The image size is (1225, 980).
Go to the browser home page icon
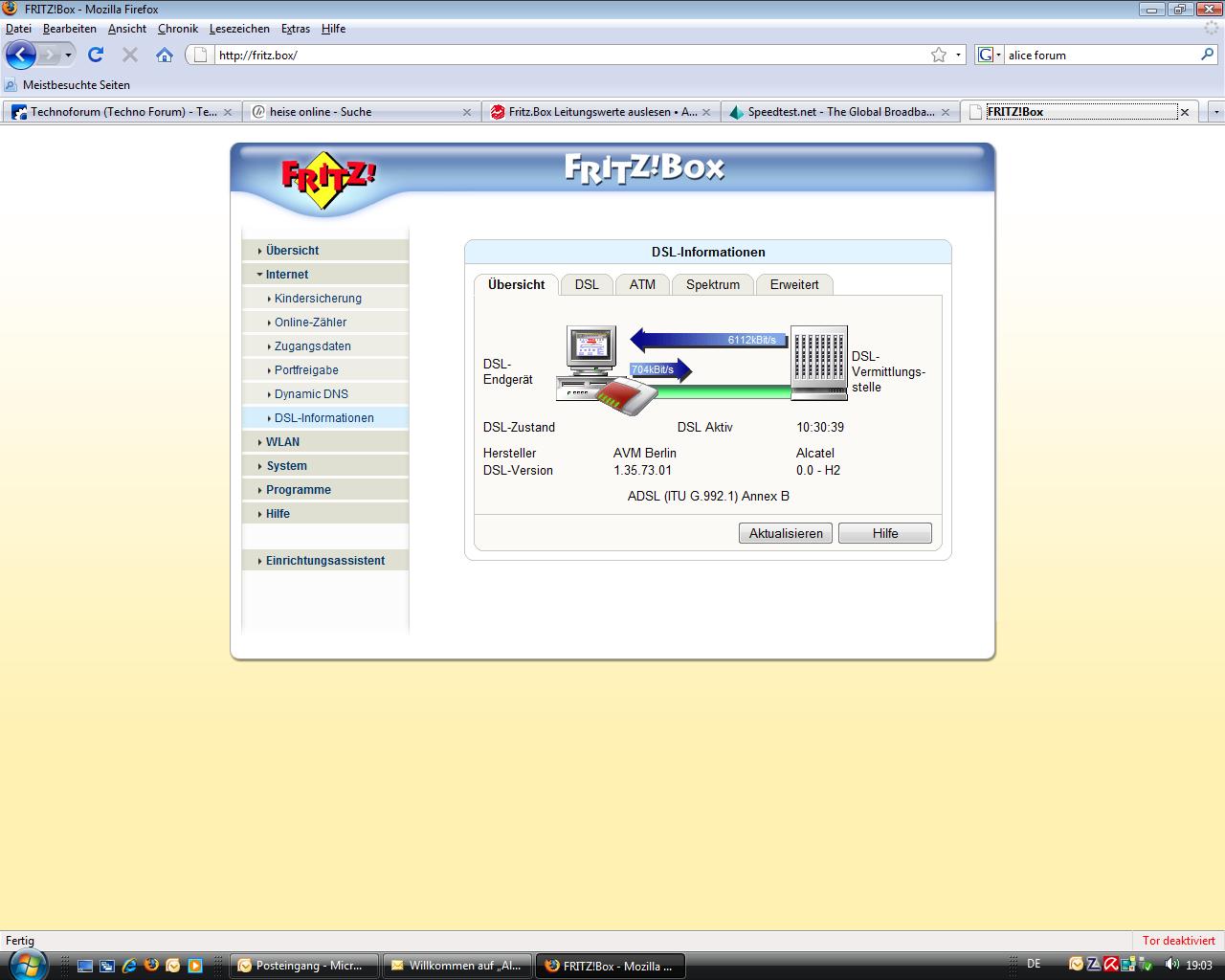tap(165, 55)
